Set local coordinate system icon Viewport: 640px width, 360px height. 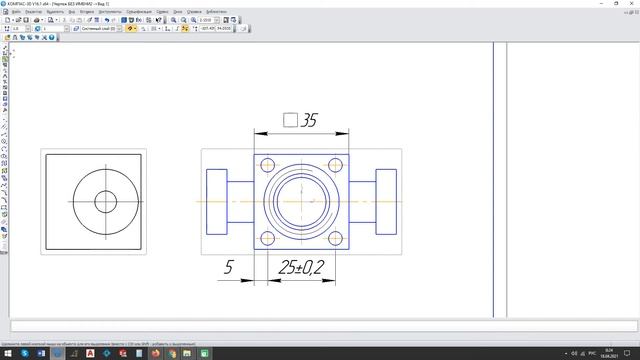(167, 29)
